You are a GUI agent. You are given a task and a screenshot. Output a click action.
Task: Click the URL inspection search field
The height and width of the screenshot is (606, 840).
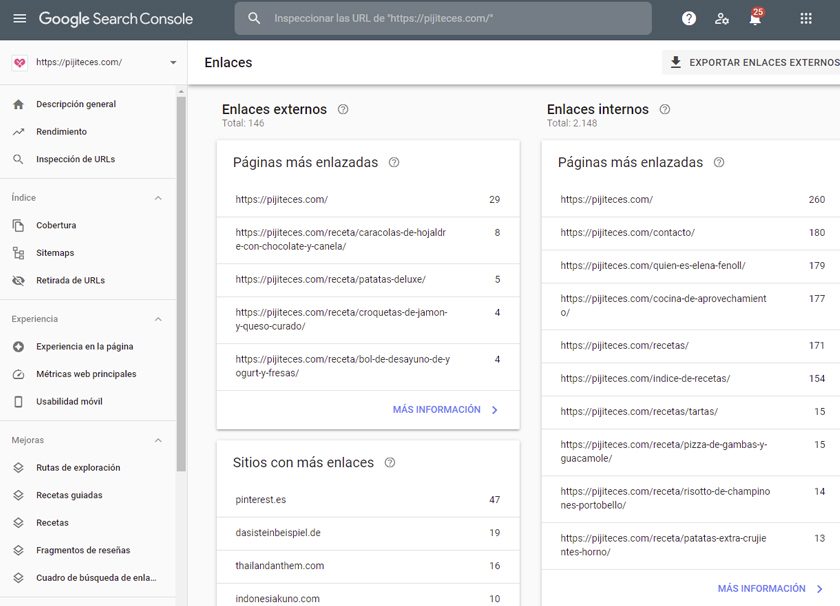(443, 18)
